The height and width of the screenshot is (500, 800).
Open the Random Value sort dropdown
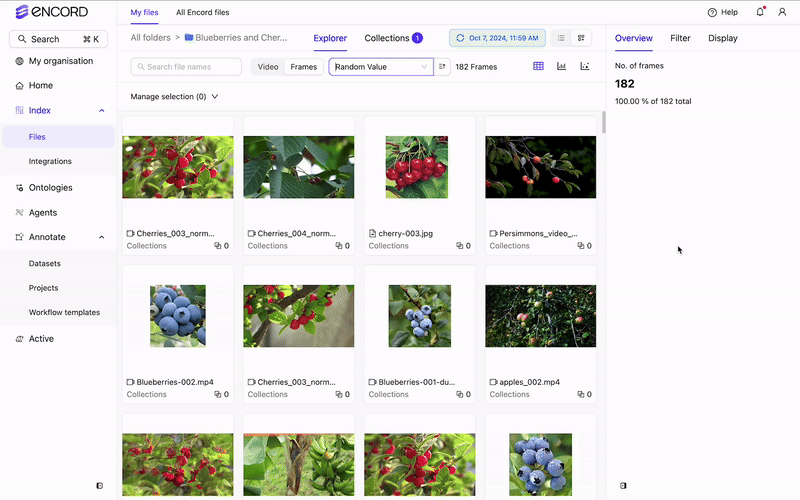pyautogui.click(x=381, y=66)
